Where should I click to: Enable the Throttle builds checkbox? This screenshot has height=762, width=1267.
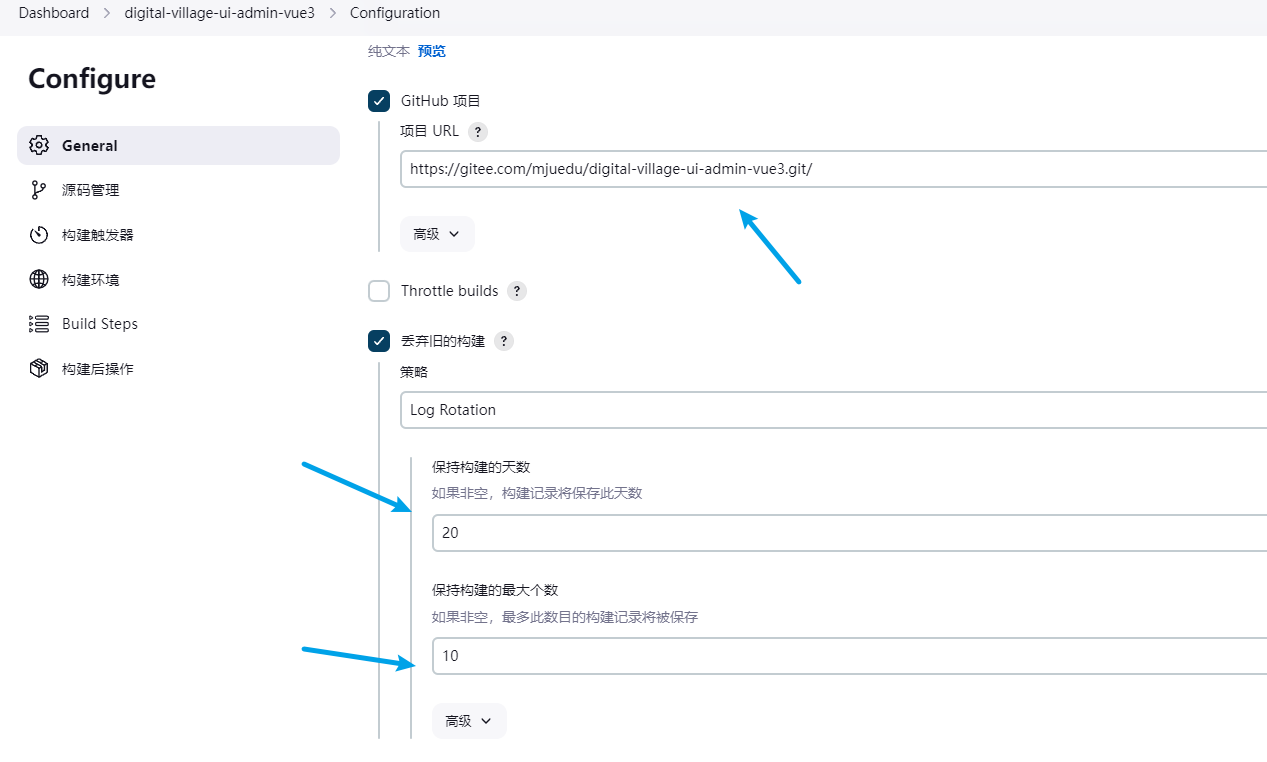379,291
